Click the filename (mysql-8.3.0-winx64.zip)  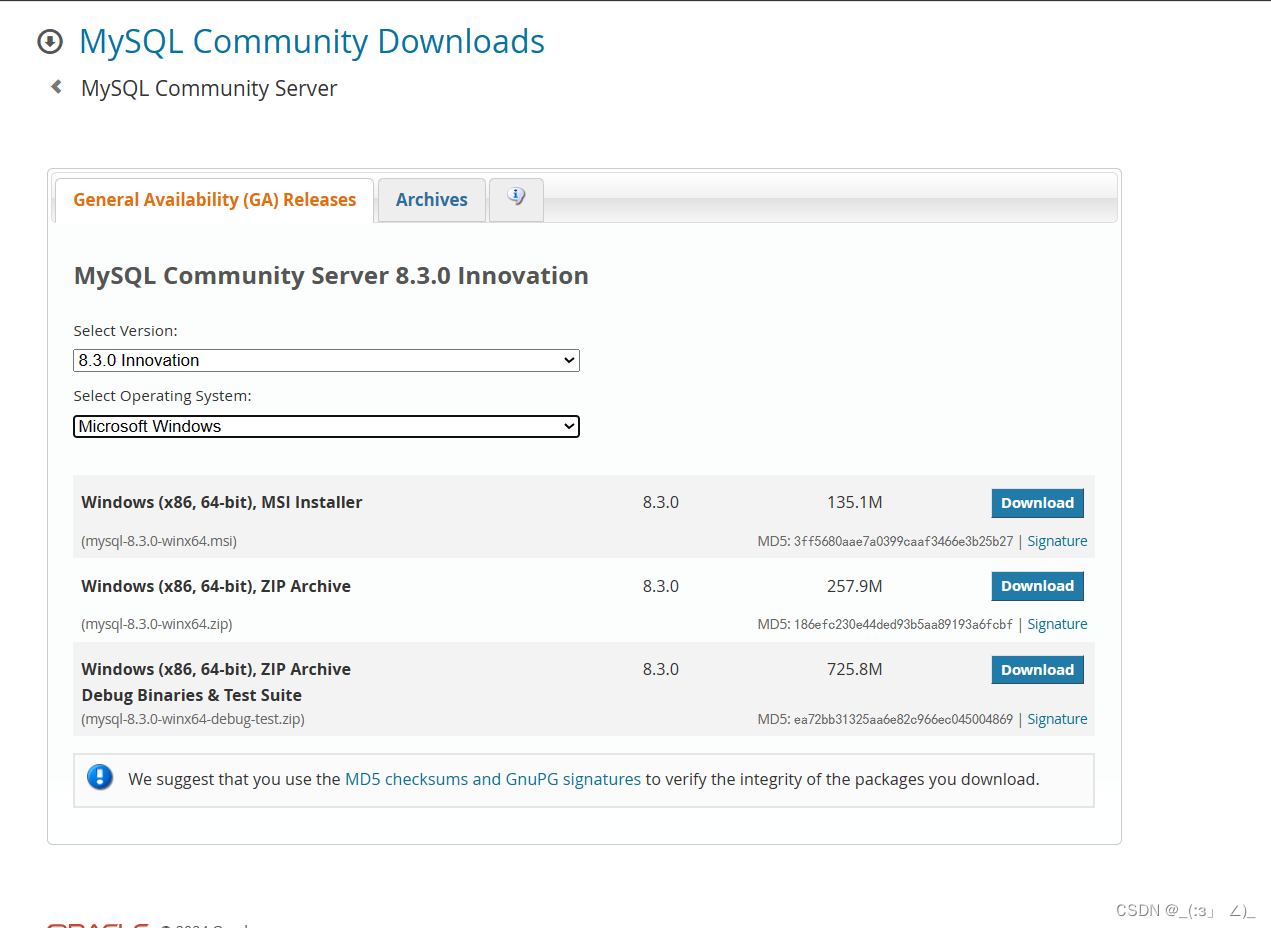(x=157, y=624)
